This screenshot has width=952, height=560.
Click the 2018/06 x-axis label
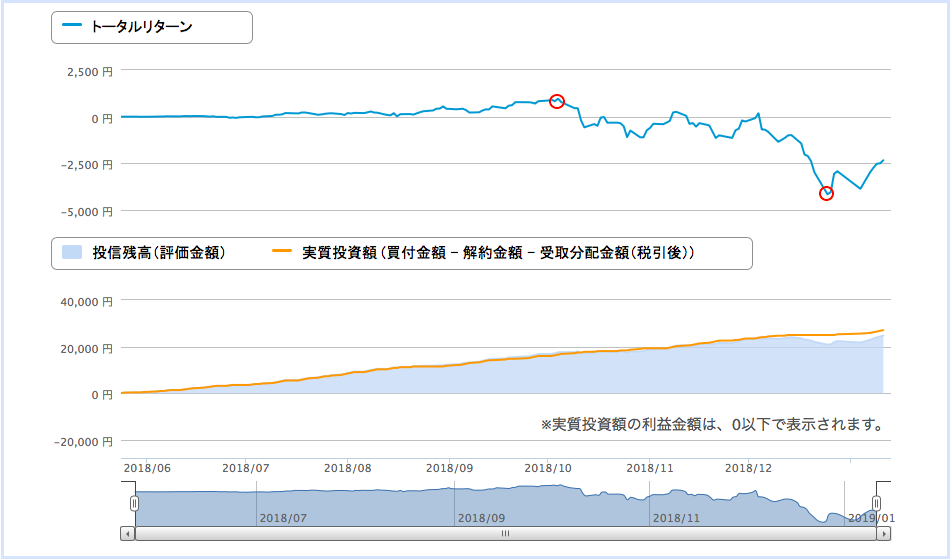click(x=147, y=468)
